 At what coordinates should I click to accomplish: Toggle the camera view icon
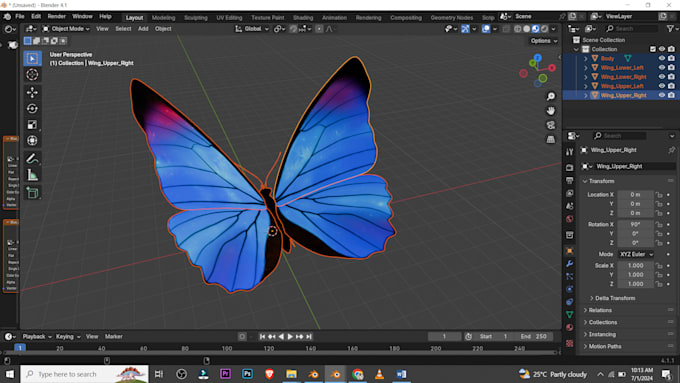(550, 125)
